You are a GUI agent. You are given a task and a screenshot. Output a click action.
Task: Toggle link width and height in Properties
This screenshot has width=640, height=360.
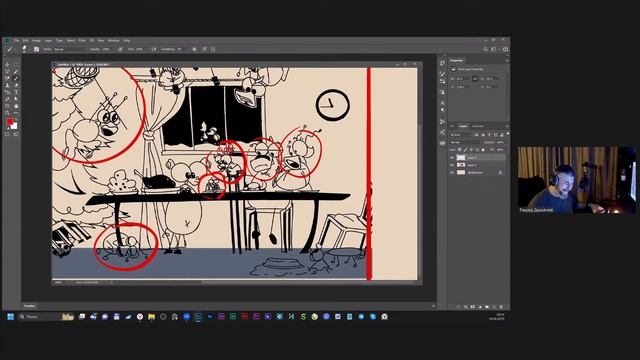[x=475, y=78]
